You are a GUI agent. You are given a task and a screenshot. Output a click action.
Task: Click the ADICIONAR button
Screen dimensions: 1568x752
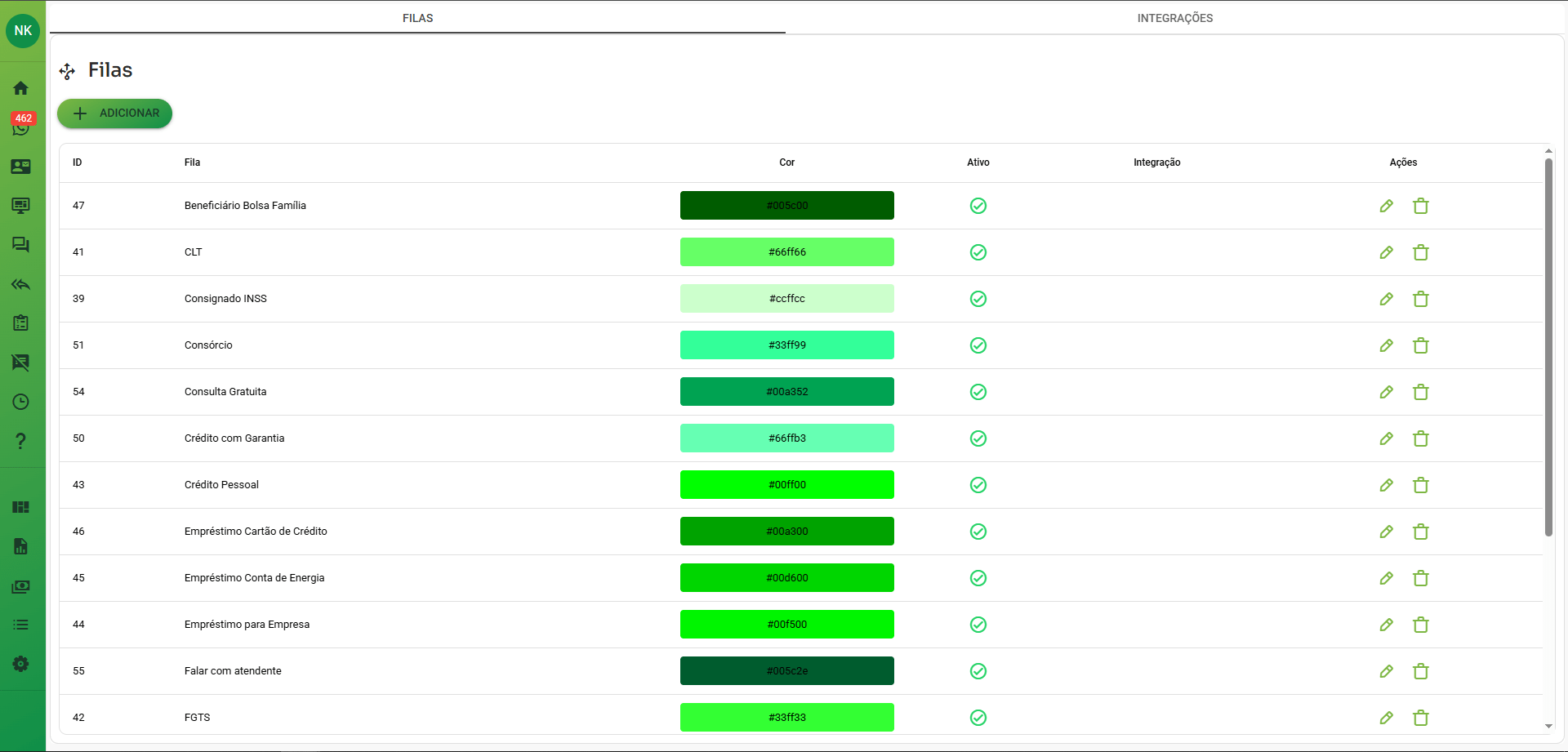(x=115, y=113)
